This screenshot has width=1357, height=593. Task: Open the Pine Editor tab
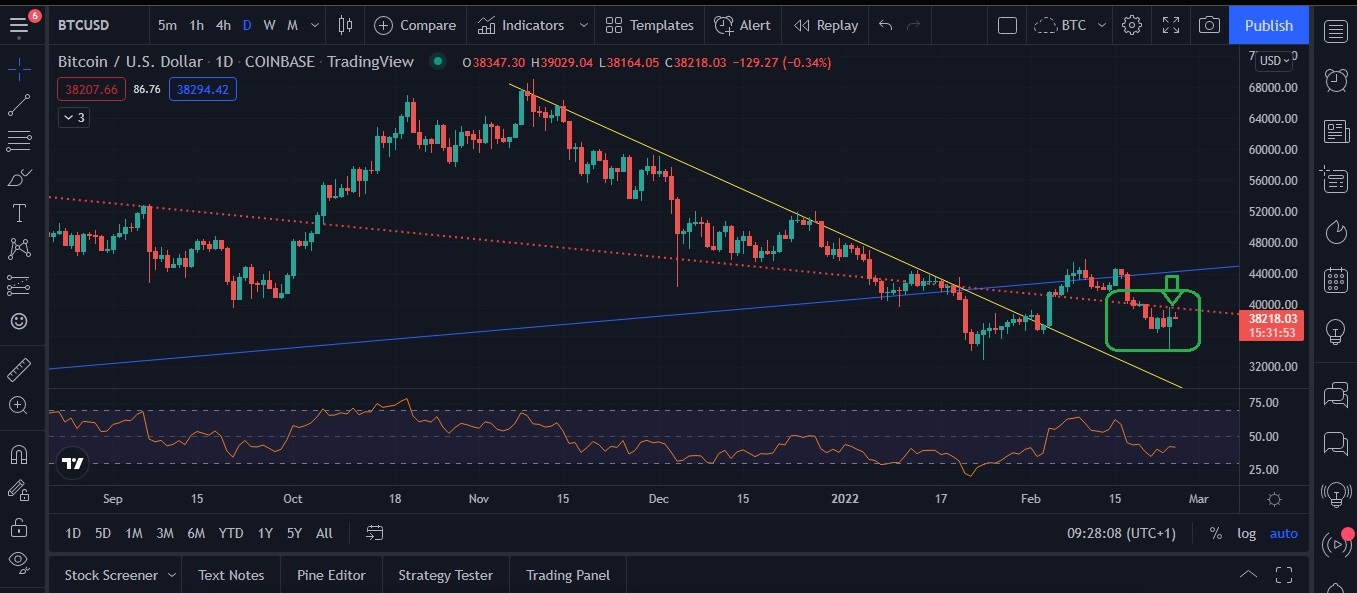click(331, 575)
